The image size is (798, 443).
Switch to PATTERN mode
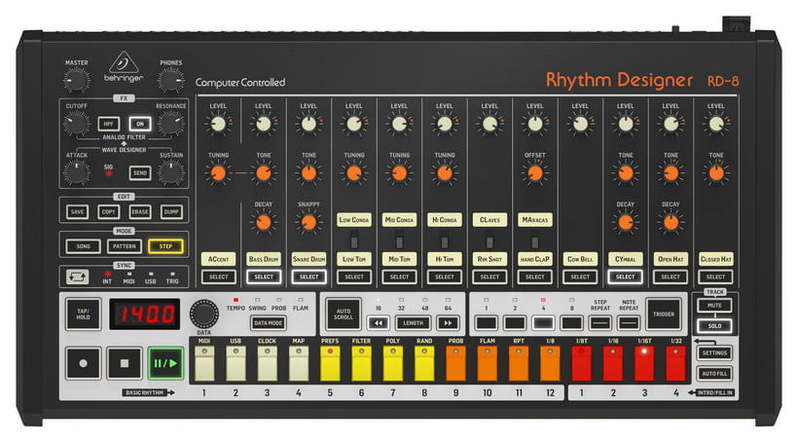[124, 246]
